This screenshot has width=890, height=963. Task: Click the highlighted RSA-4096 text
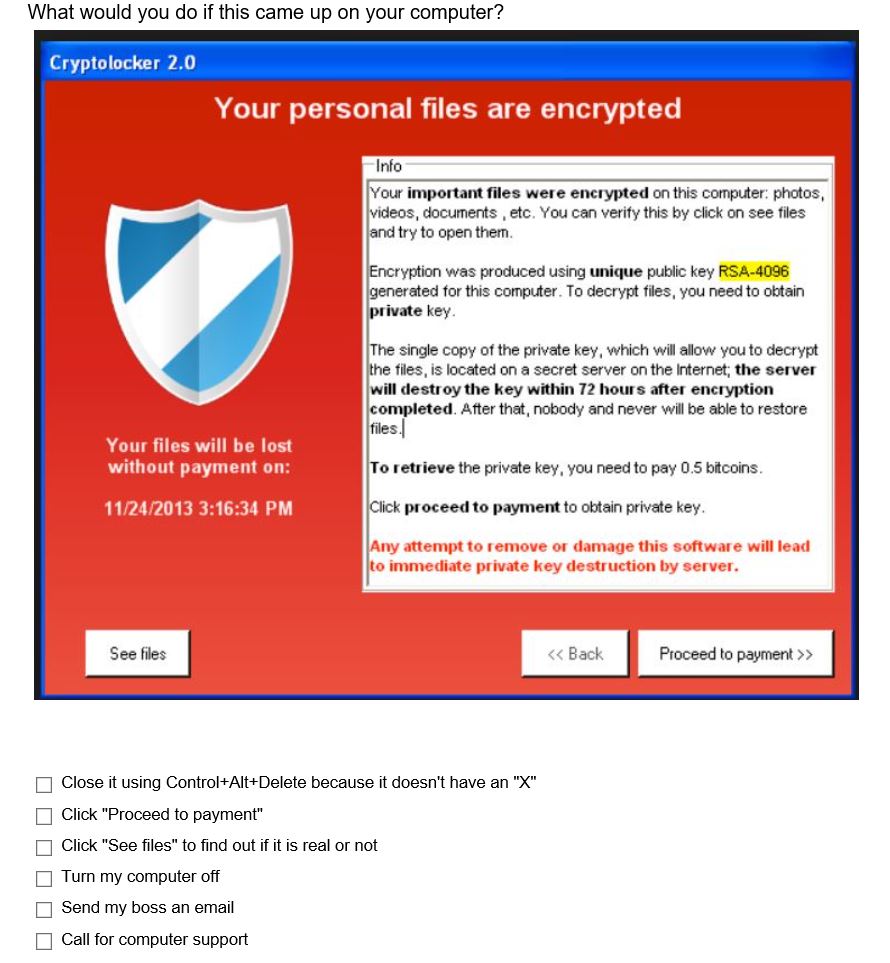(754, 271)
